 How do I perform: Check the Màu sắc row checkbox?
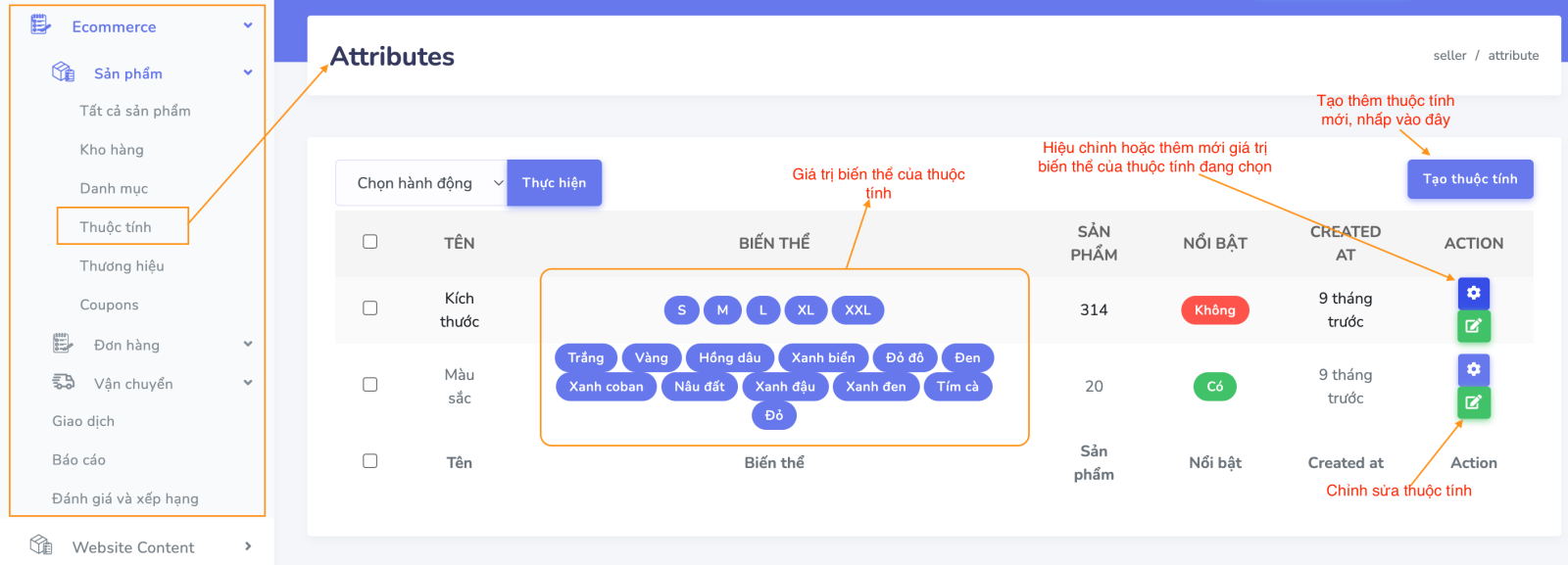click(x=369, y=385)
